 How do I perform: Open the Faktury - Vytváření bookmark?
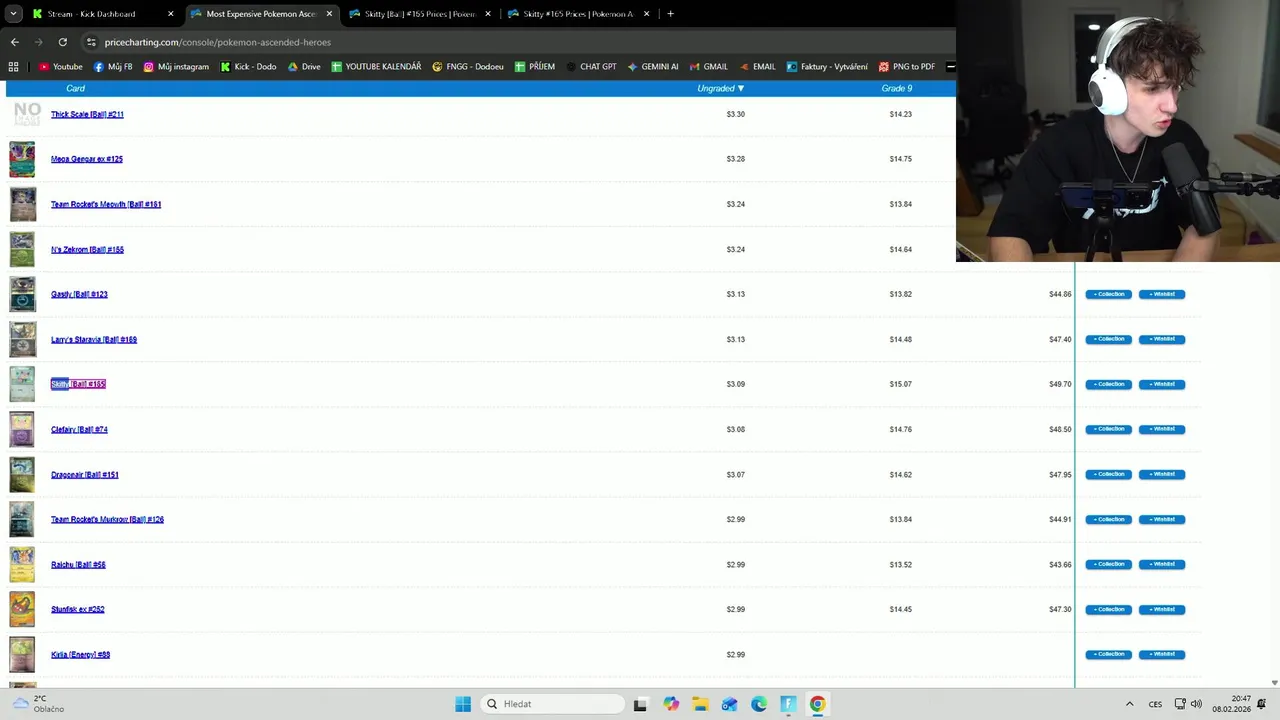click(827, 67)
